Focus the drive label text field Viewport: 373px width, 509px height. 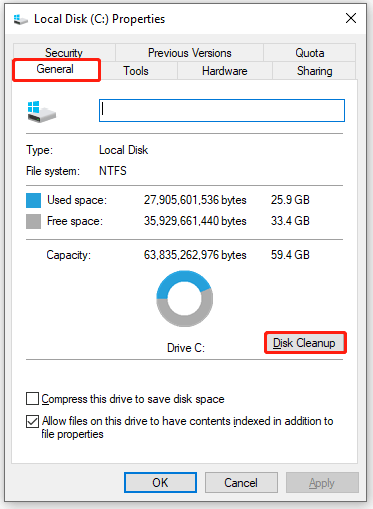point(222,110)
